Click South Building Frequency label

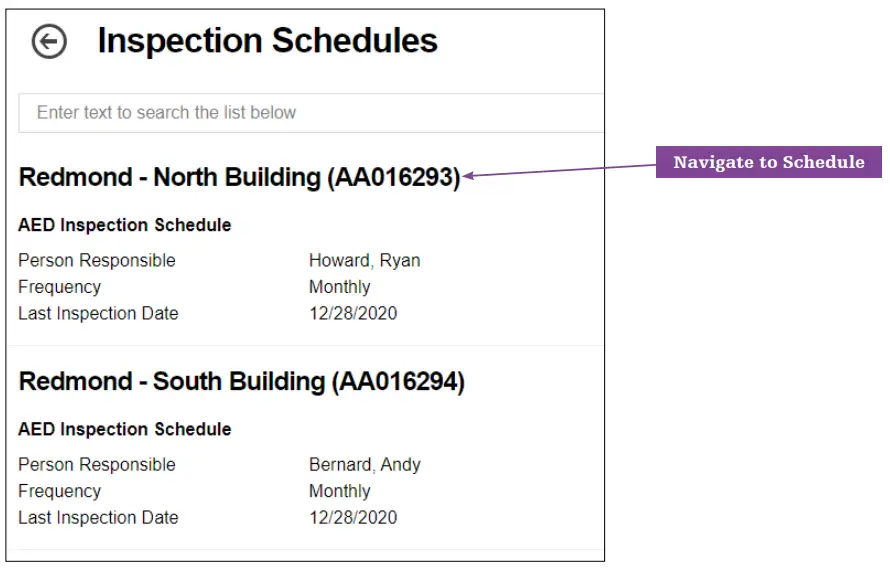59,491
